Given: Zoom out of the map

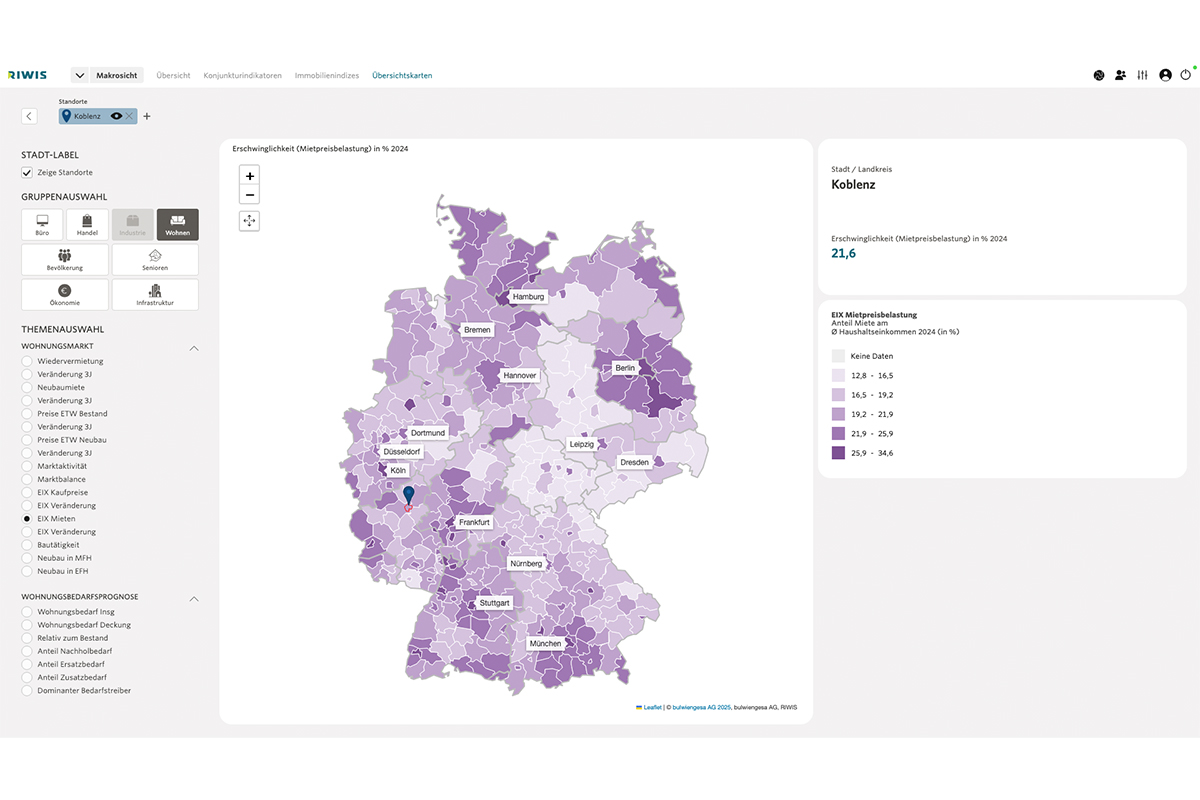Looking at the screenshot, I should click(250, 195).
